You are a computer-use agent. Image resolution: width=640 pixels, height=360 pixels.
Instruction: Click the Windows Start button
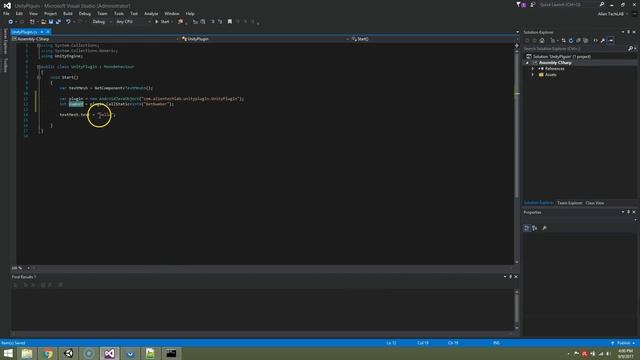[8, 353]
